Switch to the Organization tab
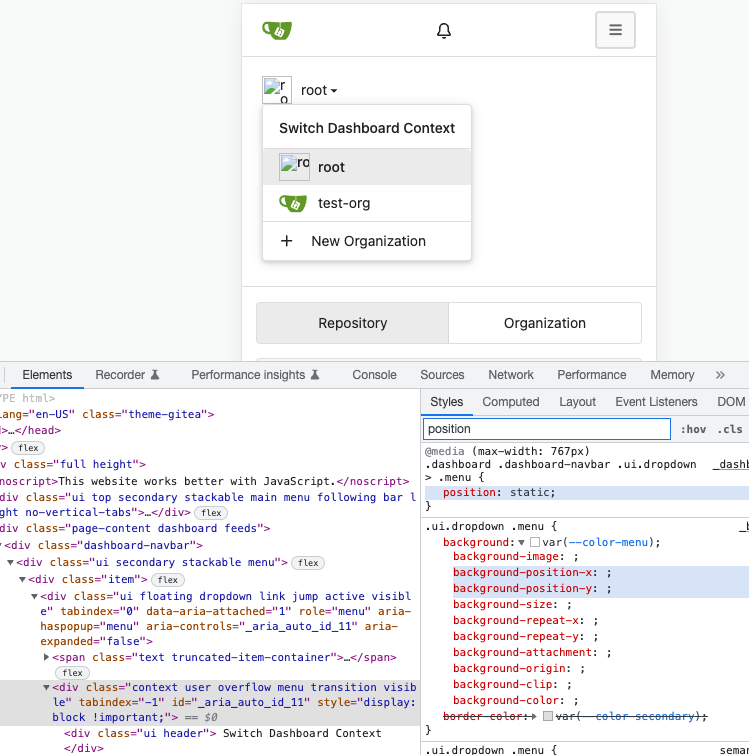The height and width of the screenshot is (755, 749). 545,323
